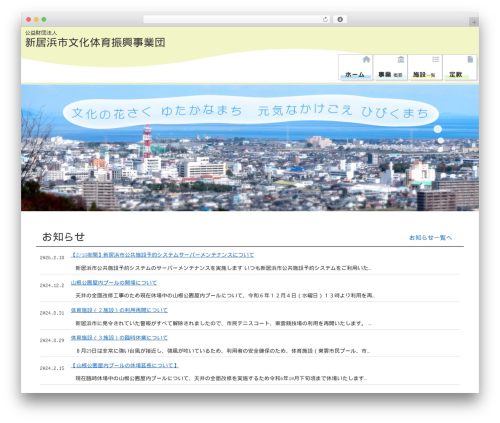Select the largest slideshow indicator dot
This screenshot has height=423, width=500.
[438, 129]
